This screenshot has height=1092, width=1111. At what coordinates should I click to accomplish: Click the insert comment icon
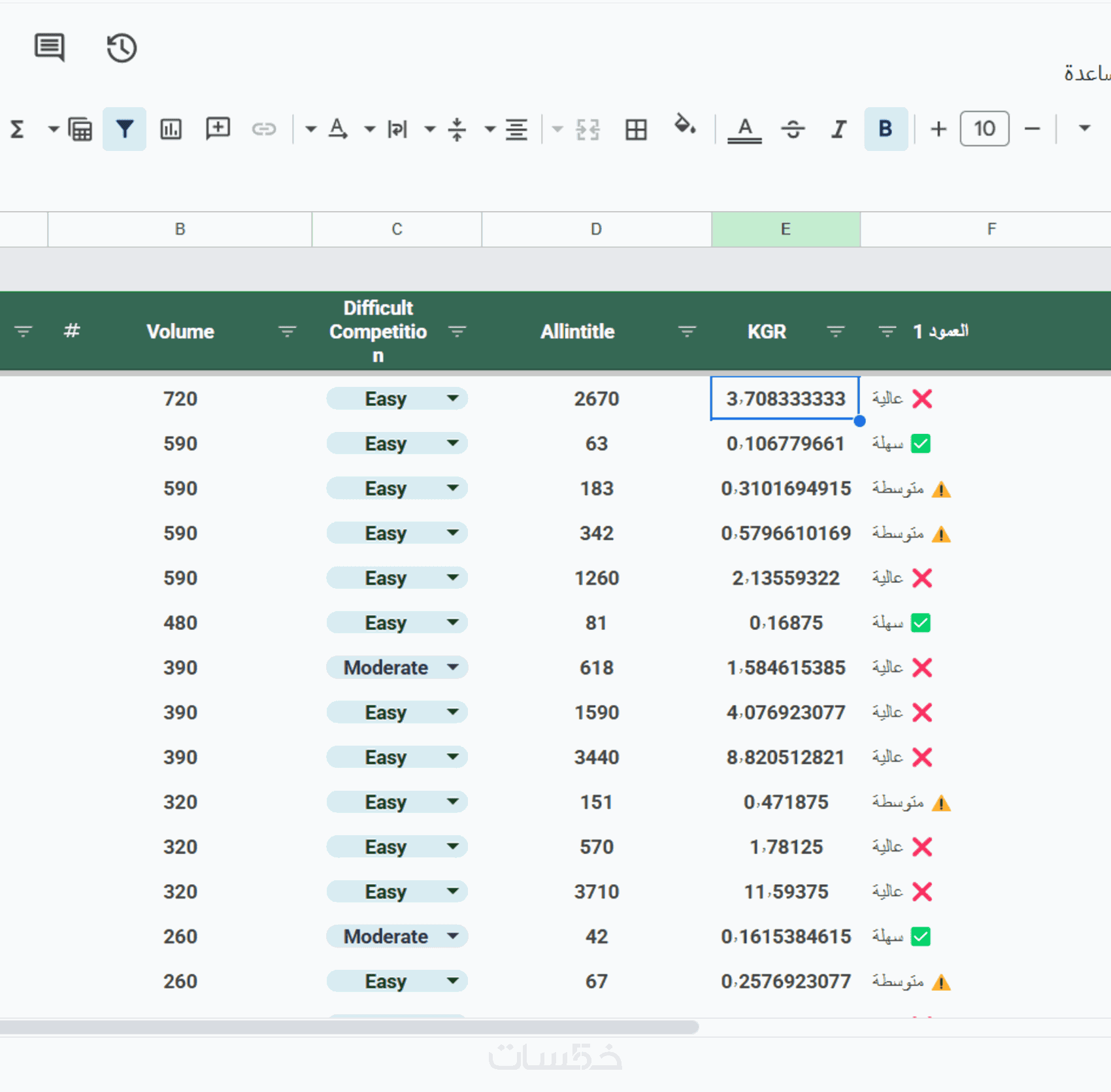(218, 129)
